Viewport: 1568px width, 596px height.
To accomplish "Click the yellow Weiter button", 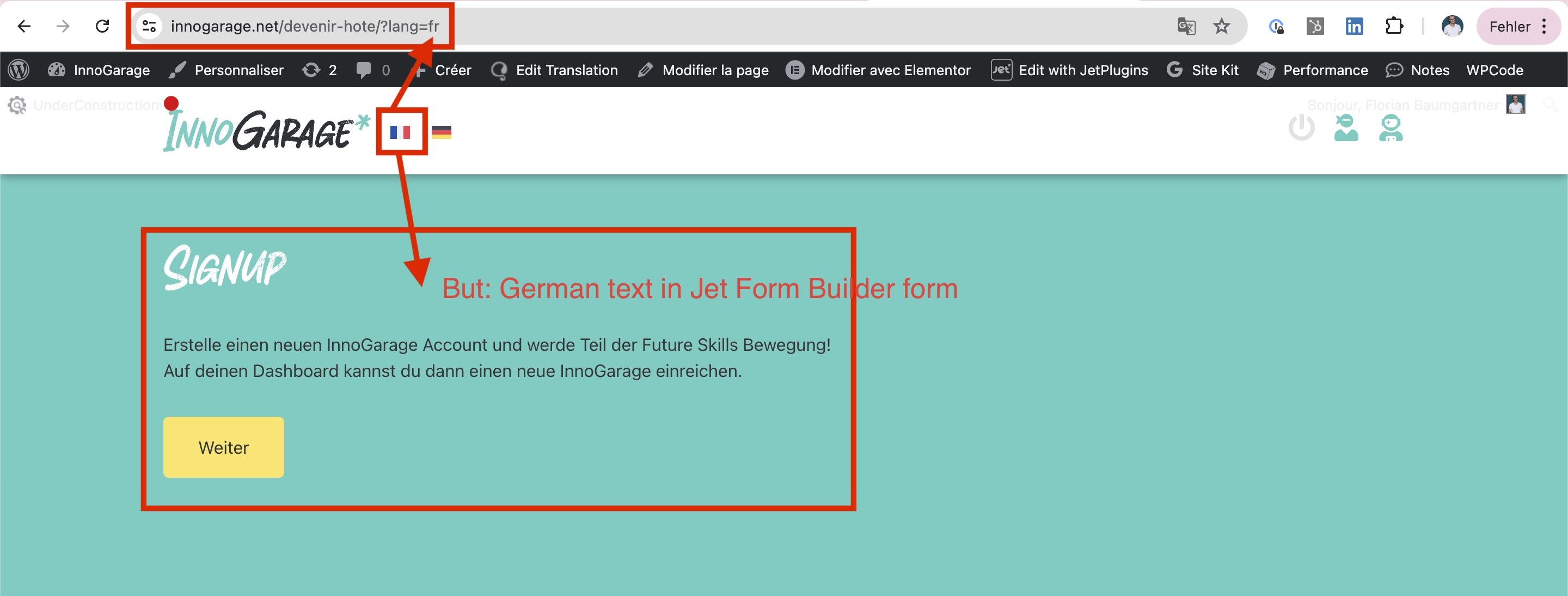I will (x=223, y=447).
